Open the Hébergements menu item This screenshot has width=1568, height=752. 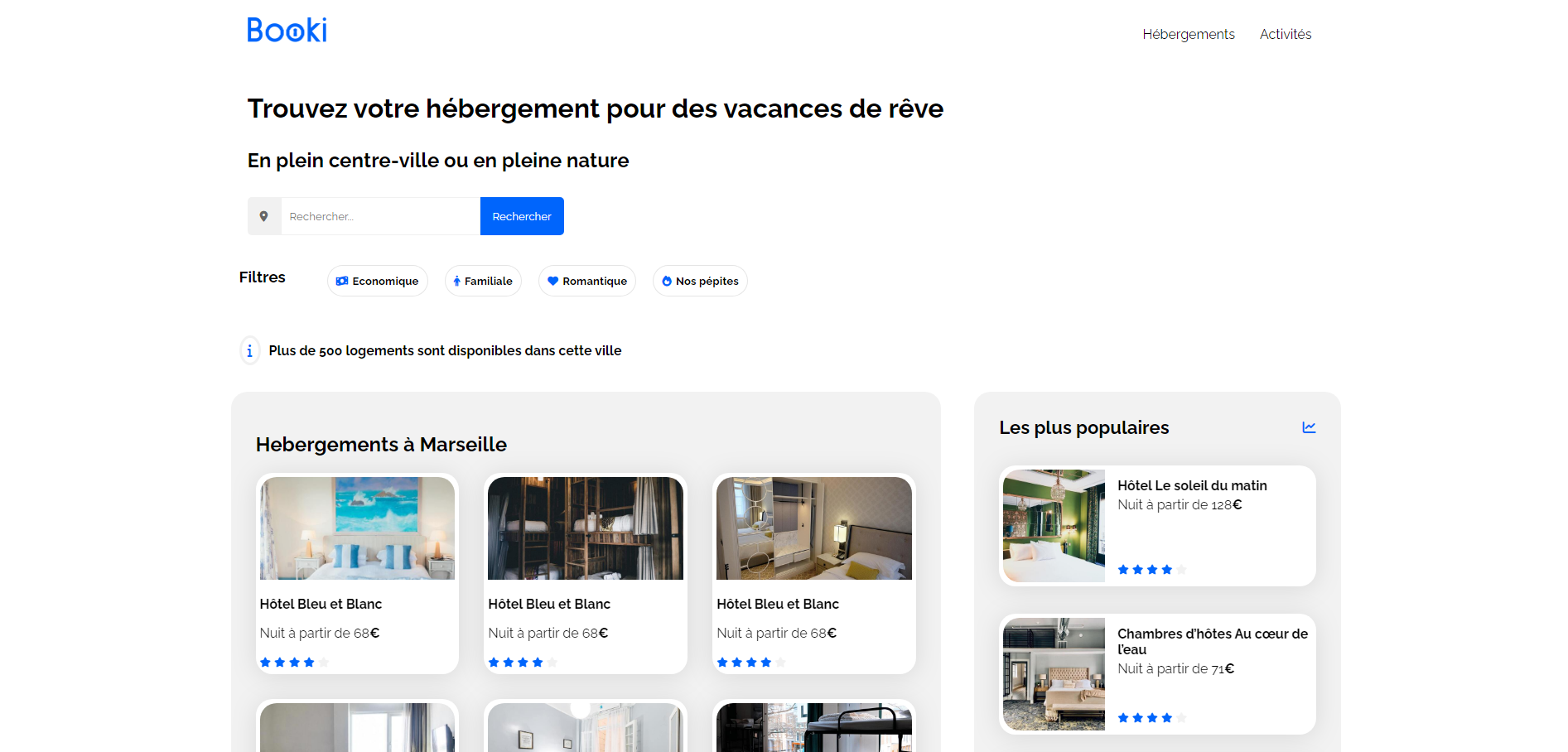(x=1188, y=34)
